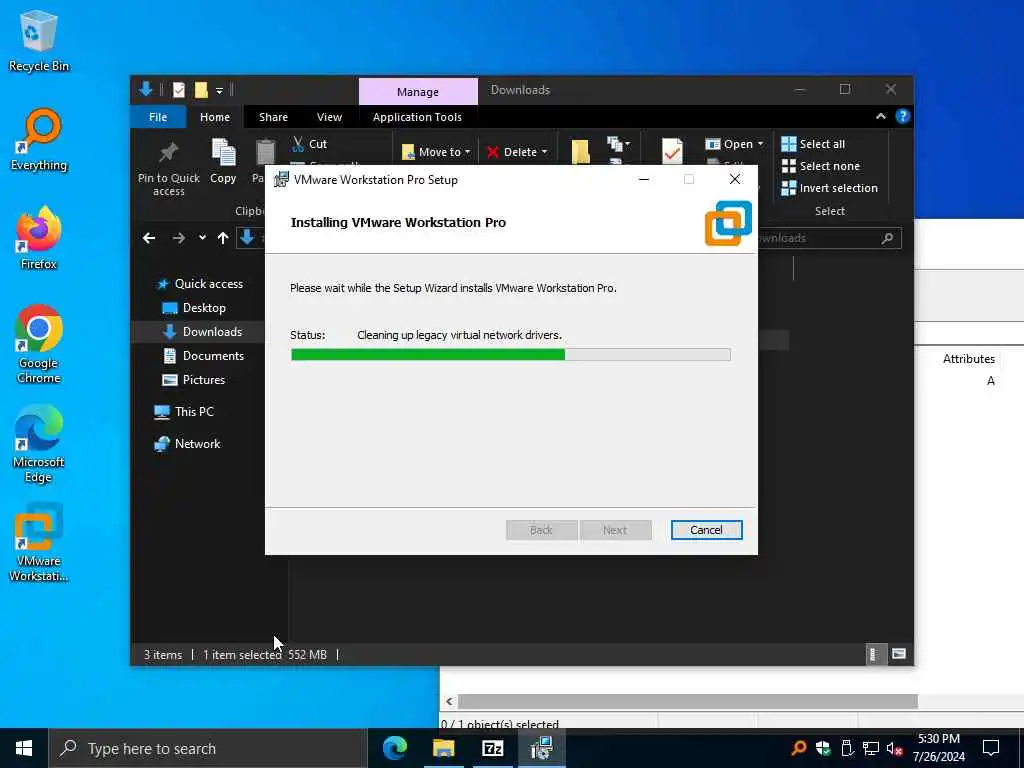This screenshot has width=1024, height=768.
Task: Collapse the Explorer ribbon with the chevron
Action: tap(880, 116)
